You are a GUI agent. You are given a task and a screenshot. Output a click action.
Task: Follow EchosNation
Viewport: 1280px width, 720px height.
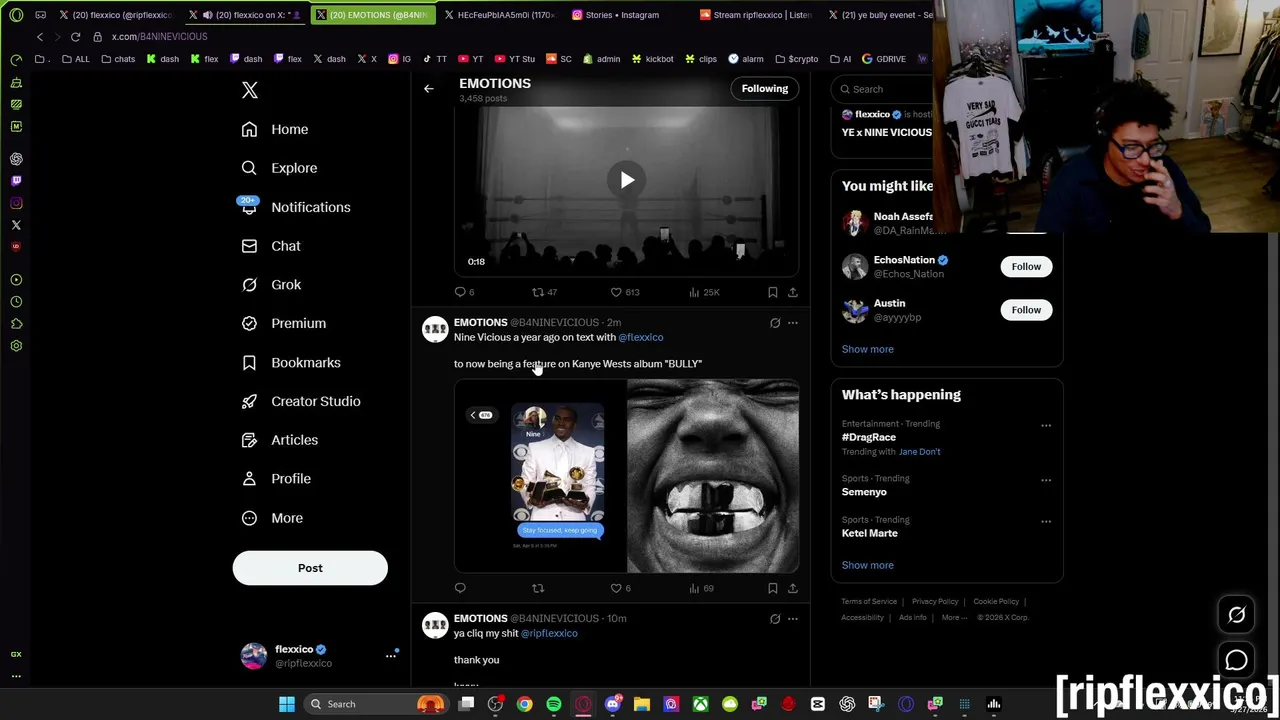[1026, 267]
